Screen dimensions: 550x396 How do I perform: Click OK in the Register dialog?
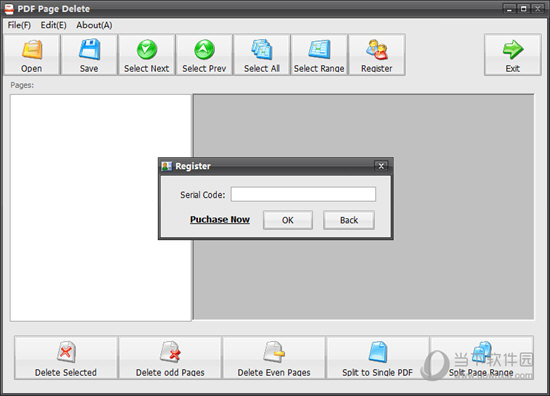(288, 220)
